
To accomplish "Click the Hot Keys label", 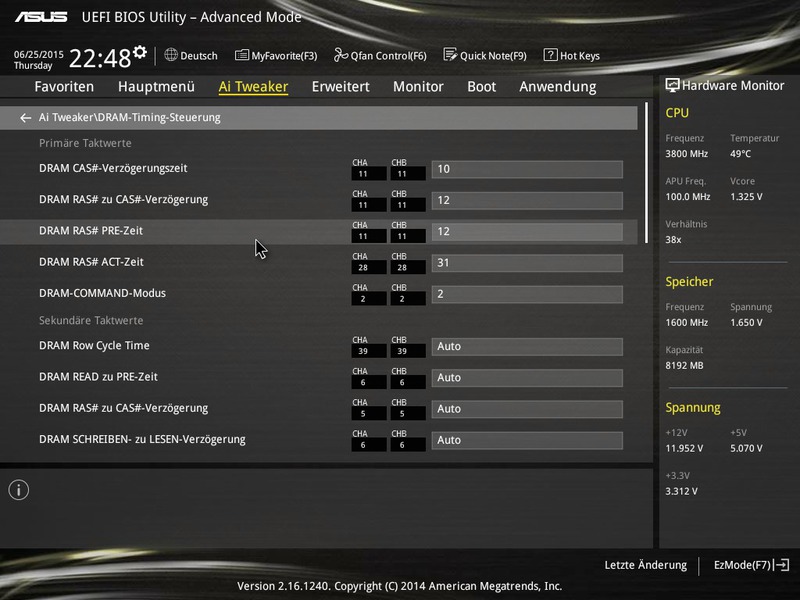I will [x=580, y=56].
